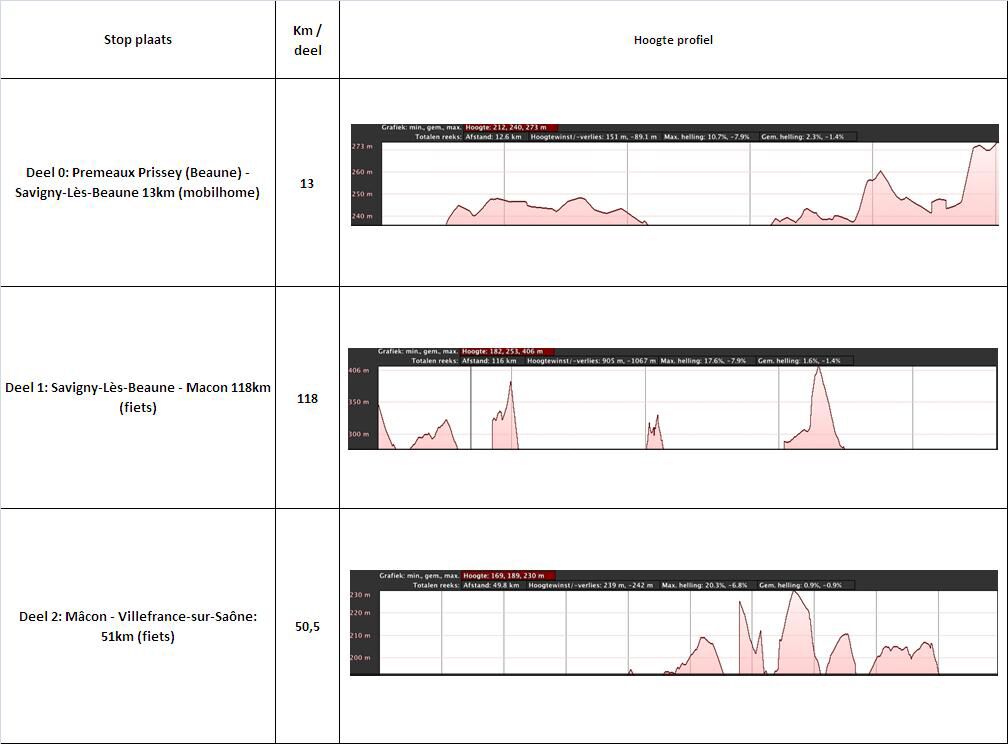Click "Max. helling: 20.3%, -6.8%" statistic
Image resolution: width=1008 pixels, height=744 pixels.
pos(705,585)
